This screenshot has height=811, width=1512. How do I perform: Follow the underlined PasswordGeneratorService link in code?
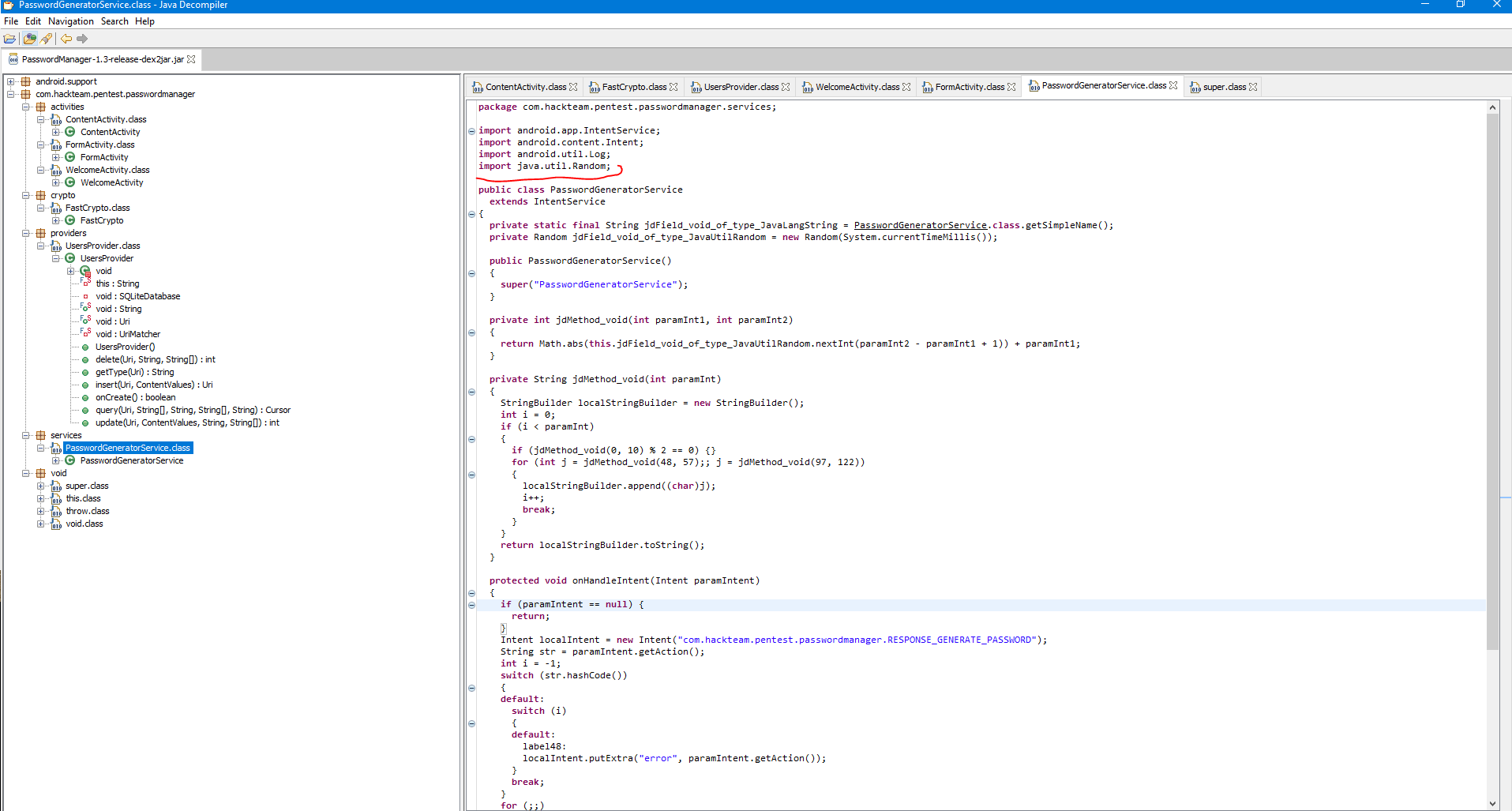tap(921, 225)
